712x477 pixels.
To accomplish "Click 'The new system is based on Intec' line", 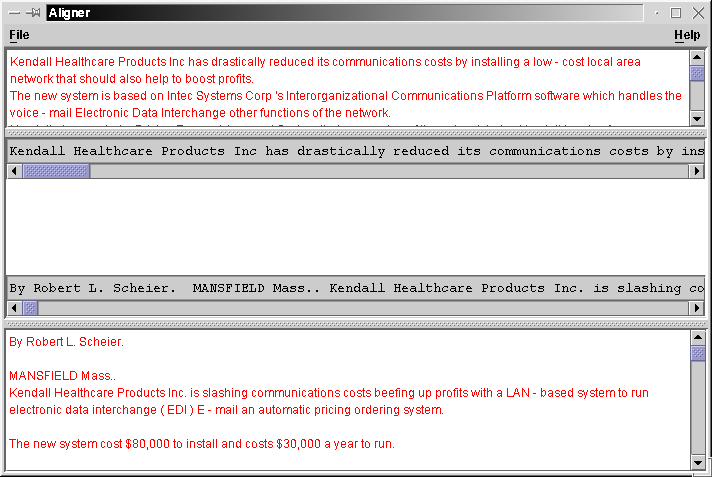I will 346,96.
